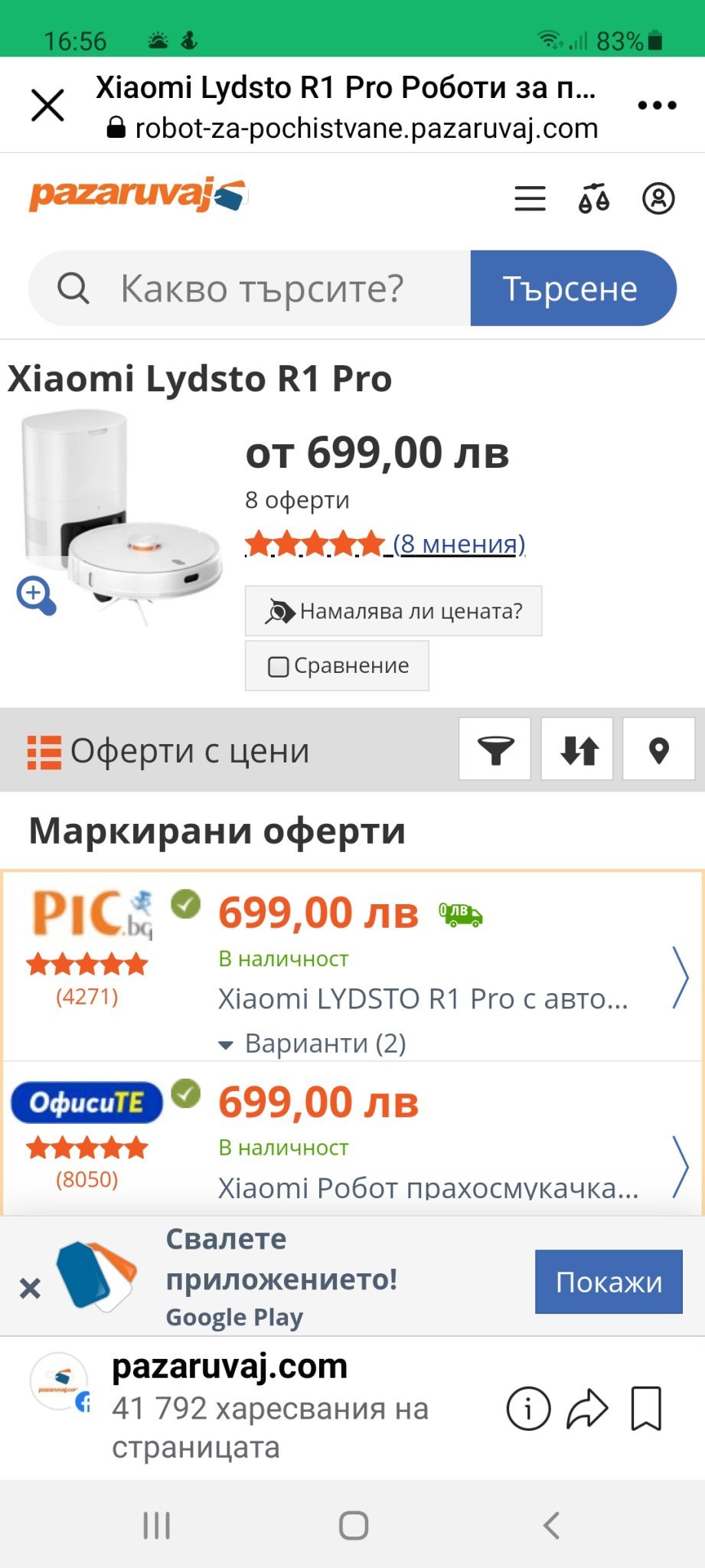Dismiss the app download banner
705x1568 pixels.
click(x=30, y=1289)
